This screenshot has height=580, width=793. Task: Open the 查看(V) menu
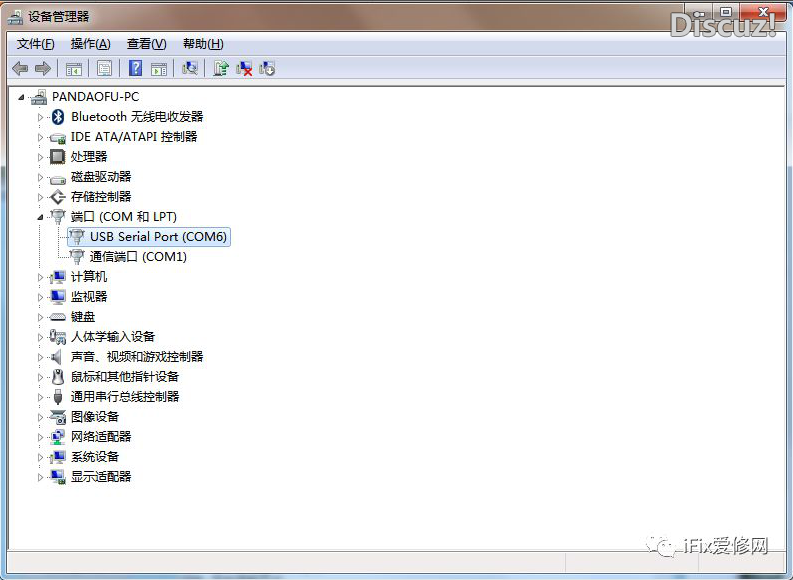click(146, 44)
